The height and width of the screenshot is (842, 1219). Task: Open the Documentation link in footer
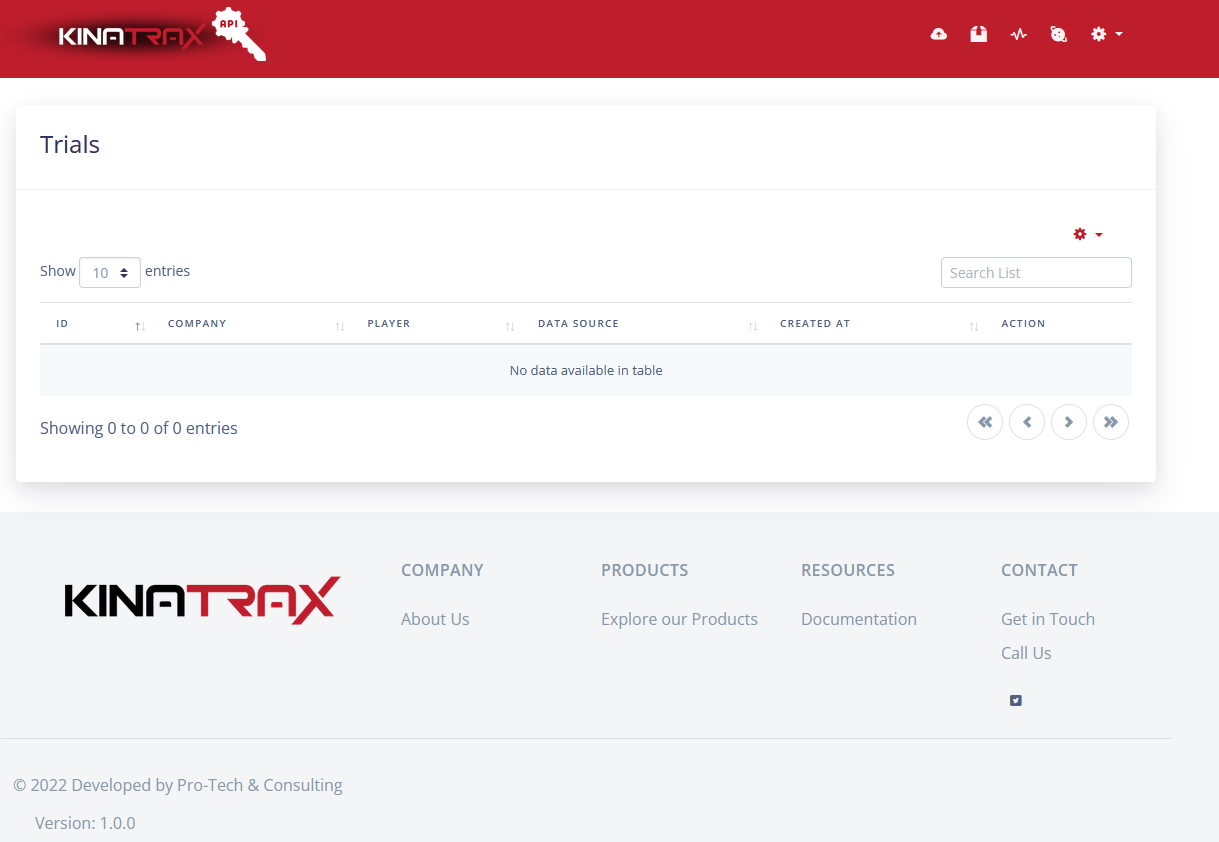[858, 619]
